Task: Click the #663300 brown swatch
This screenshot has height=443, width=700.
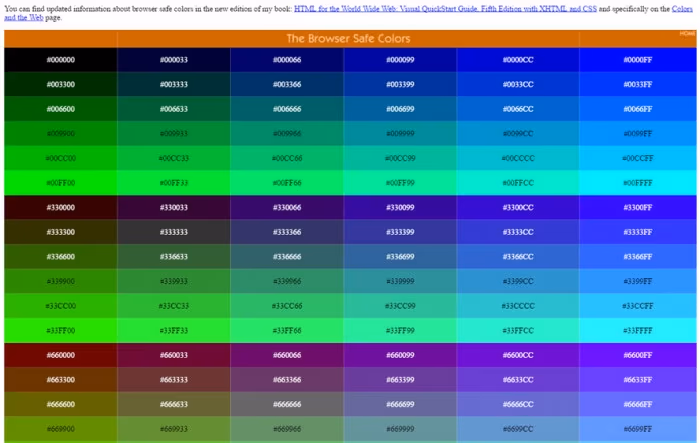Action: tap(61, 380)
